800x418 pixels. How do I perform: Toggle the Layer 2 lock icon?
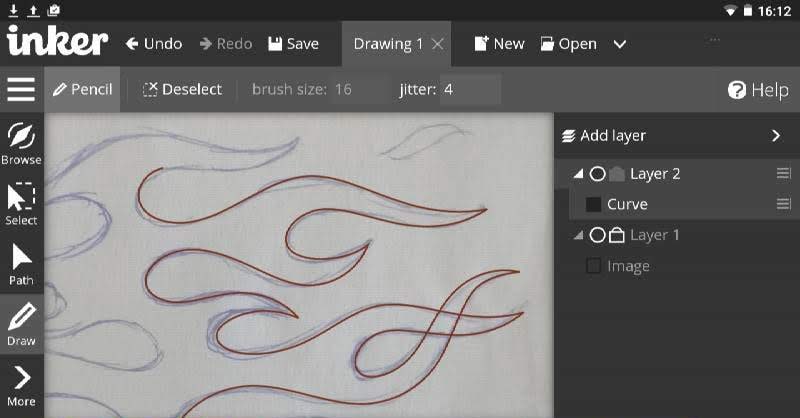pyautogui.click(x=617, y=174)
